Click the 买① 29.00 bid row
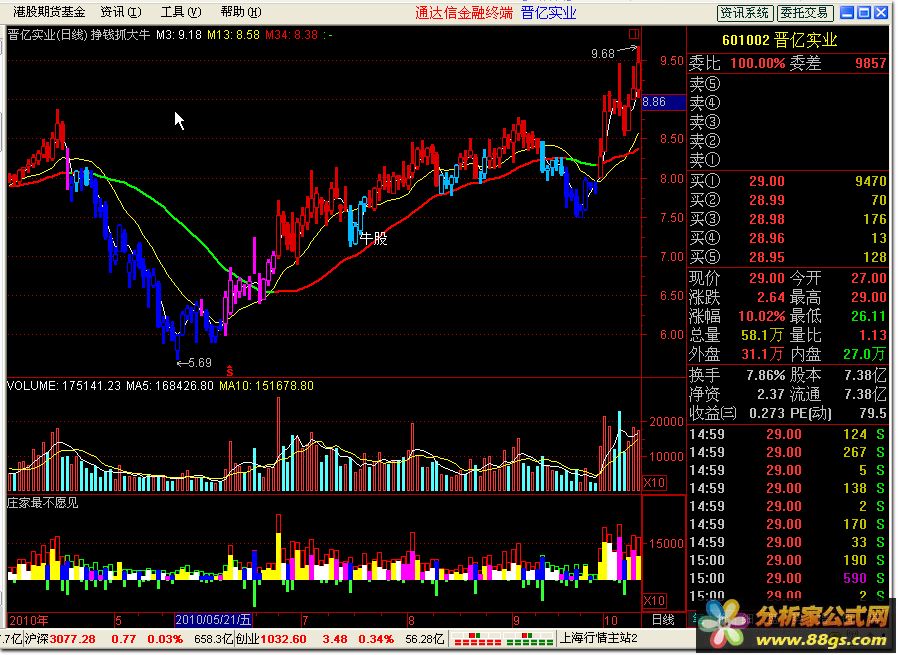Image resolution: width=898 pixels, height=655 pixels. 788,181
